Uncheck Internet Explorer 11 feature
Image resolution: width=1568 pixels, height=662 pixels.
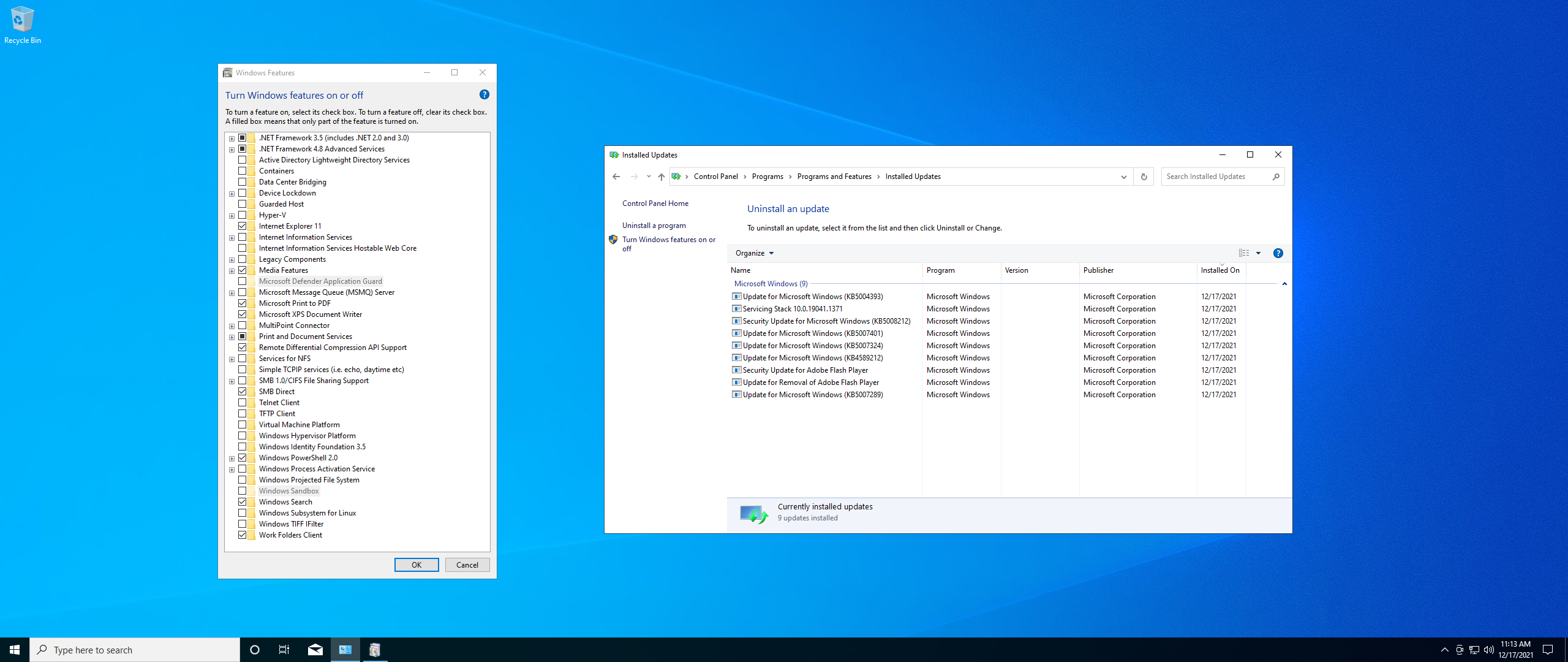pyautogui.click(x=243, y=226)
